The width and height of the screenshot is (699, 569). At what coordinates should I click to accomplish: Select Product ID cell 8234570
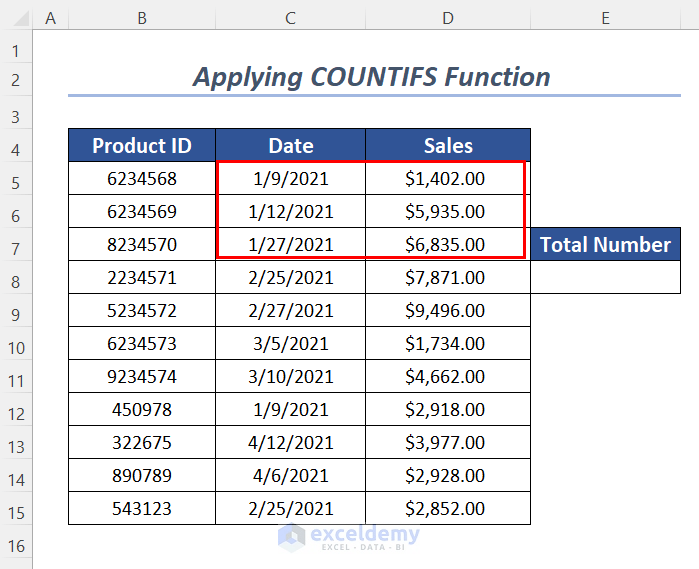142,244
